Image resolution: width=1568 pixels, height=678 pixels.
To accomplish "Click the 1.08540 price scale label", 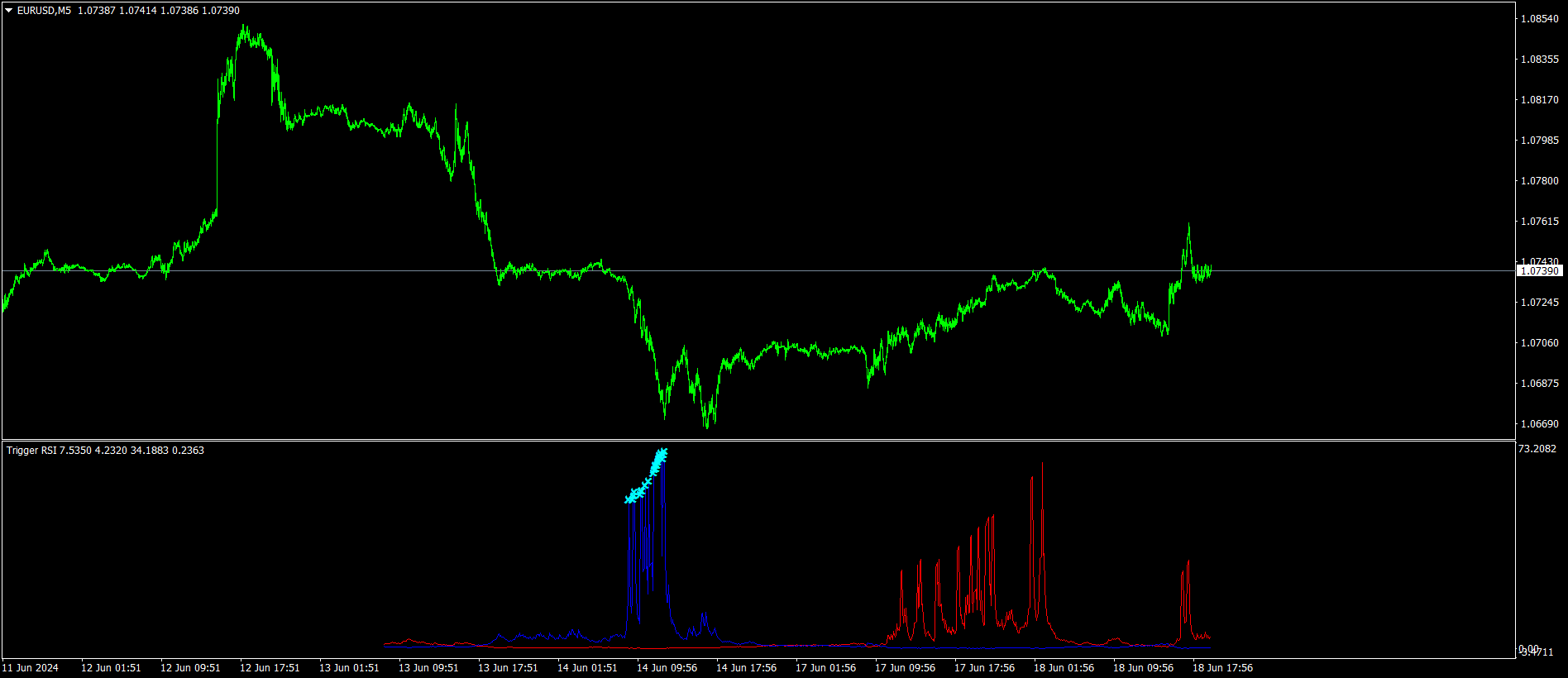I will (x=1540, y=19).
